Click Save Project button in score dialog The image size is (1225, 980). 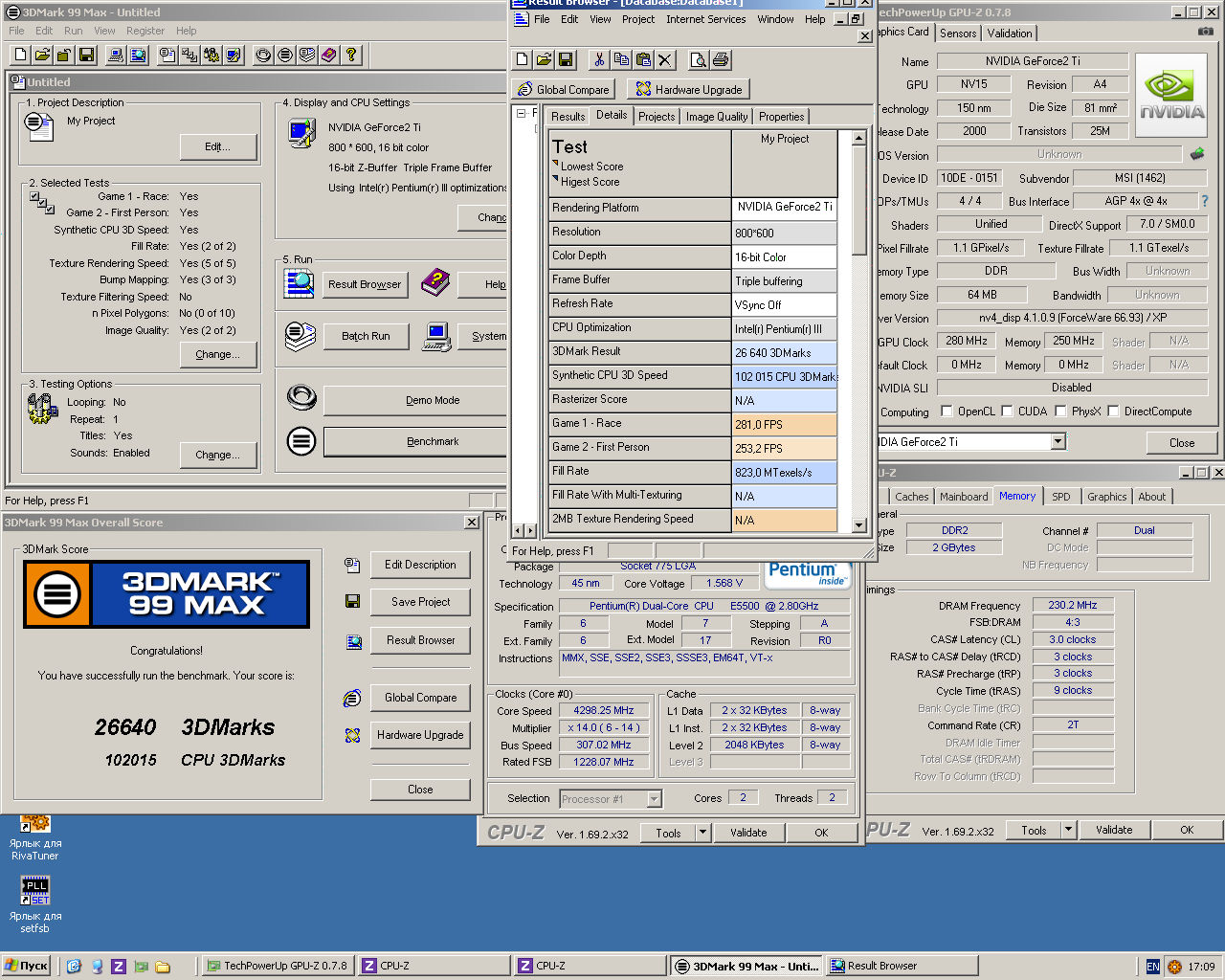420,602
